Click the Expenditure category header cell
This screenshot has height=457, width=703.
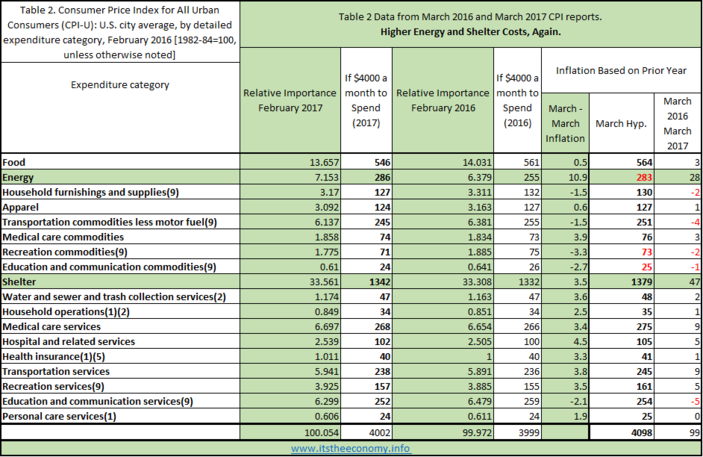(120, 85)
